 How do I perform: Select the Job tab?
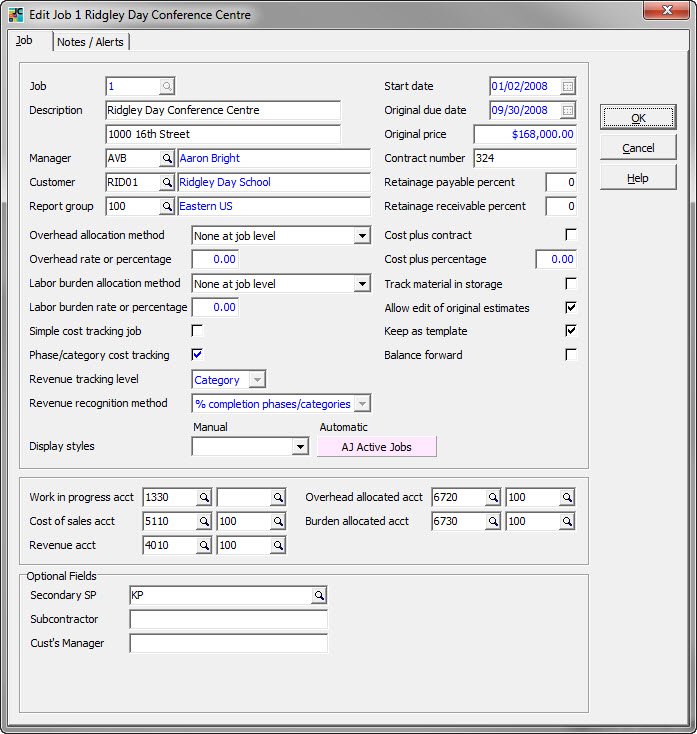pos(24,41)
